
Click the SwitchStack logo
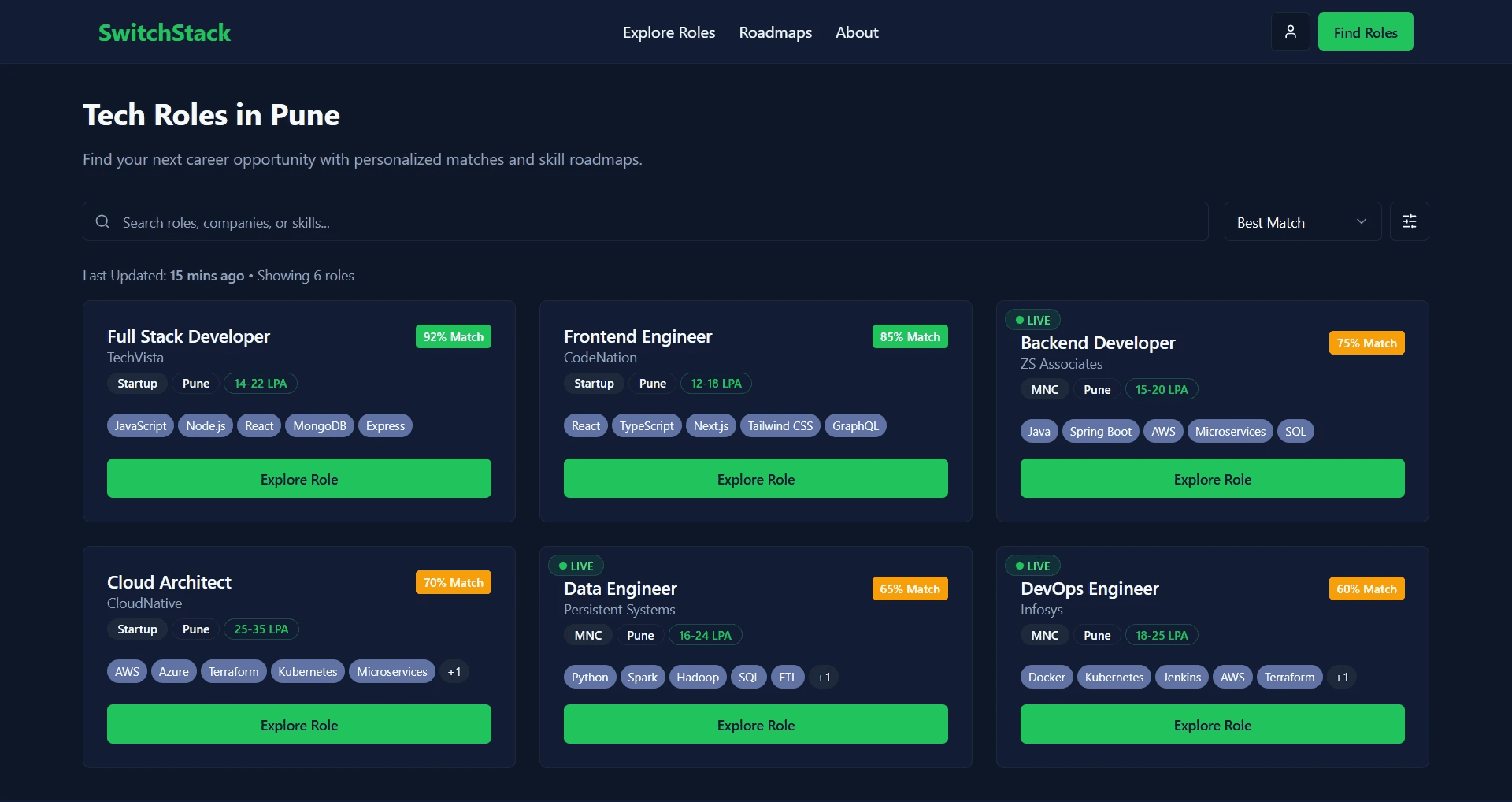(x=164, y=32)
